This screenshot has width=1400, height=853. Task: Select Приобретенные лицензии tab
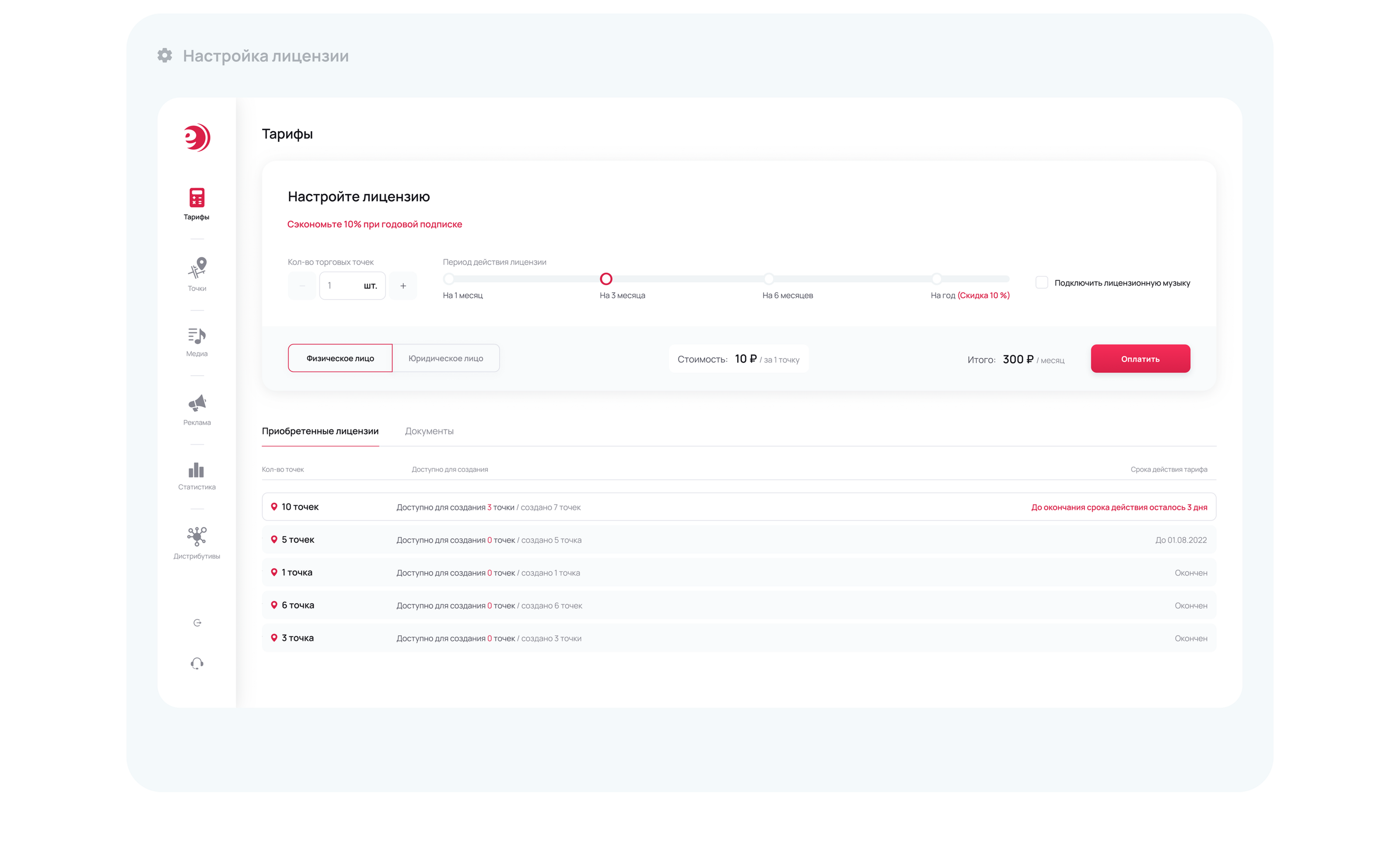[x=320, y=431]
